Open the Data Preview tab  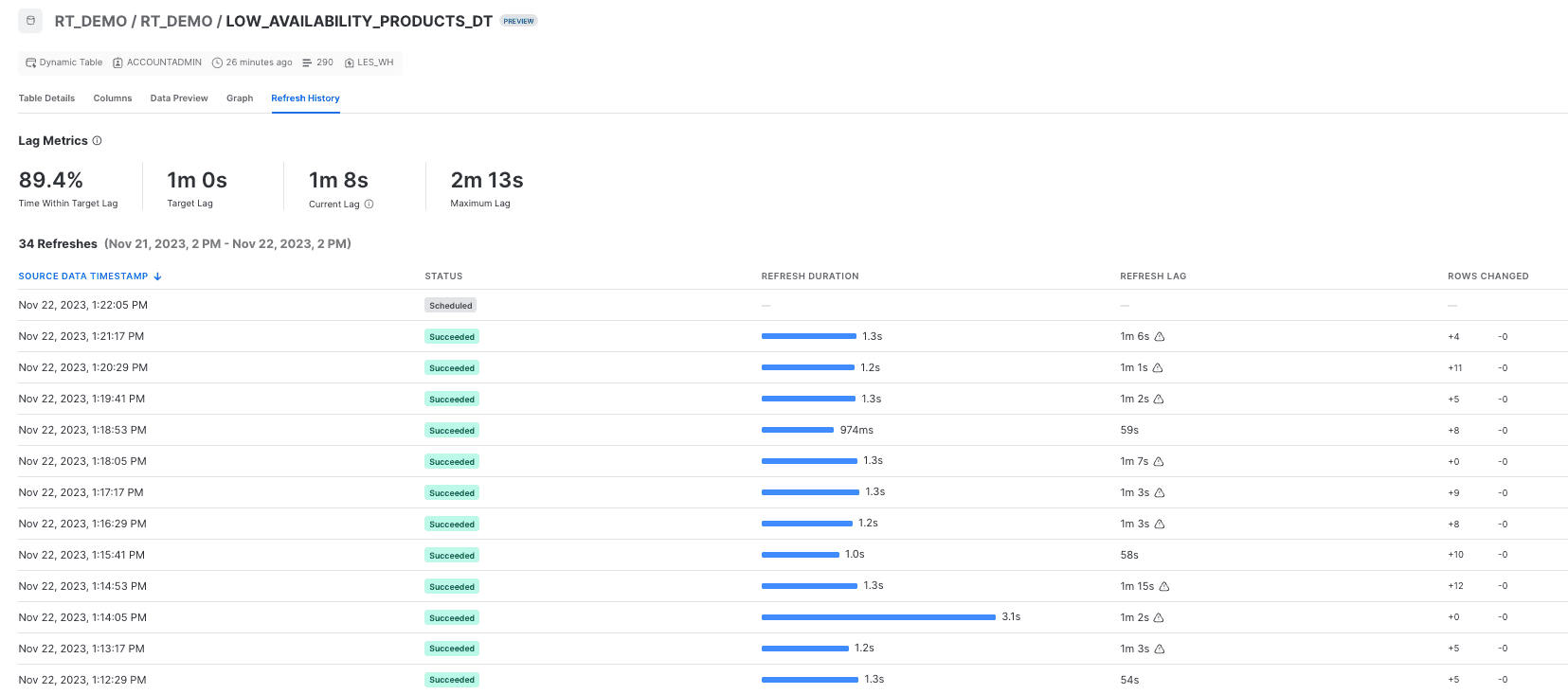tap(179, 98)
